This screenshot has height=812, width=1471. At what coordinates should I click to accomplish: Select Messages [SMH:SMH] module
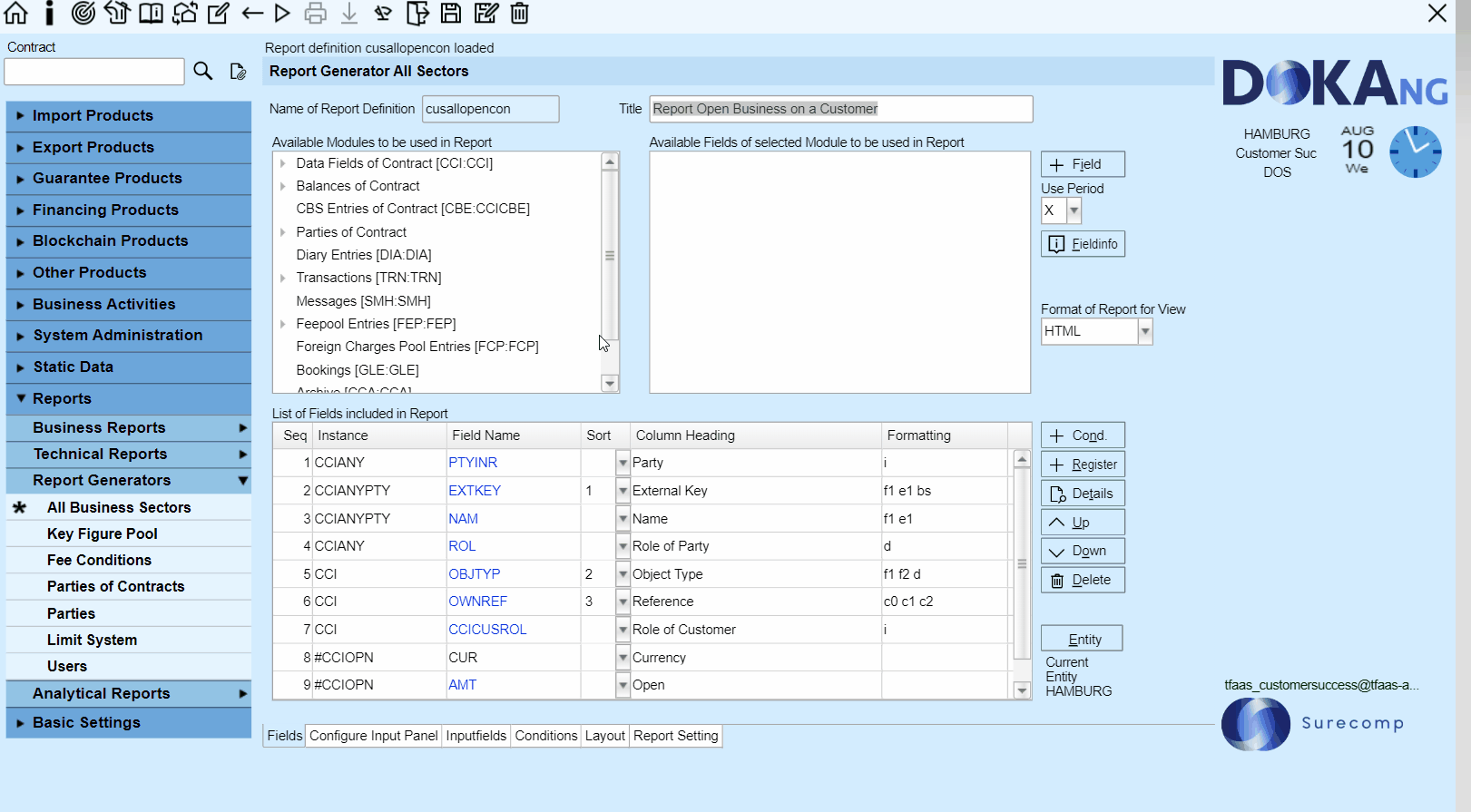coord(363,301)
